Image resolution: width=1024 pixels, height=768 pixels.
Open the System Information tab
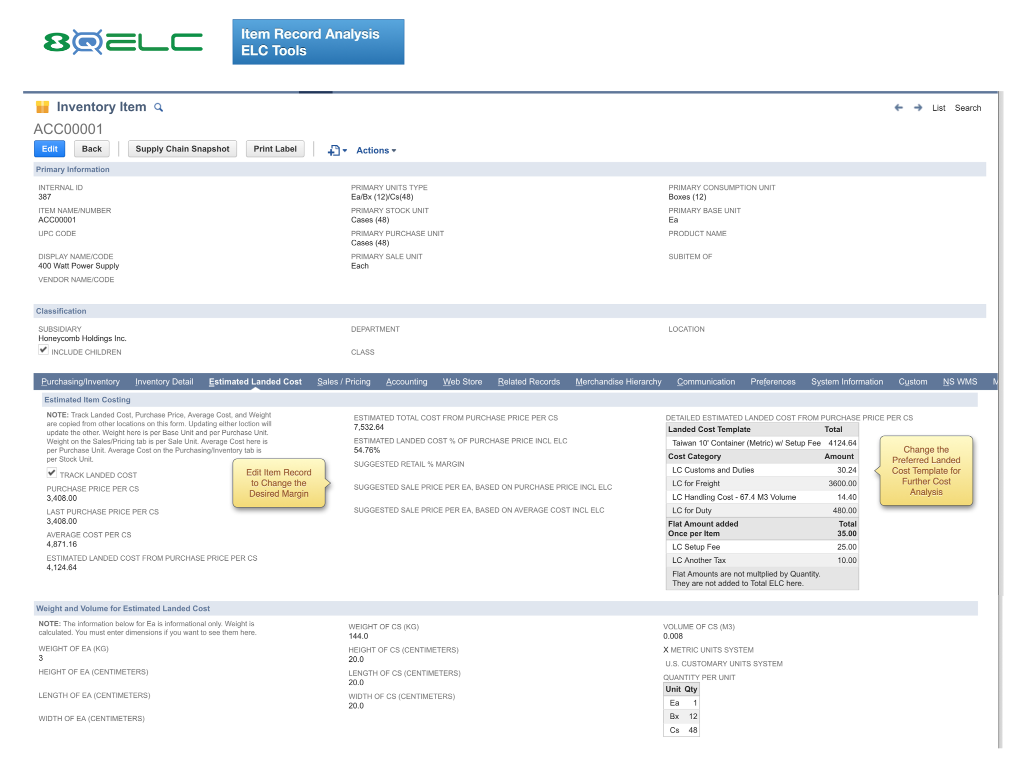click(846, 382)
